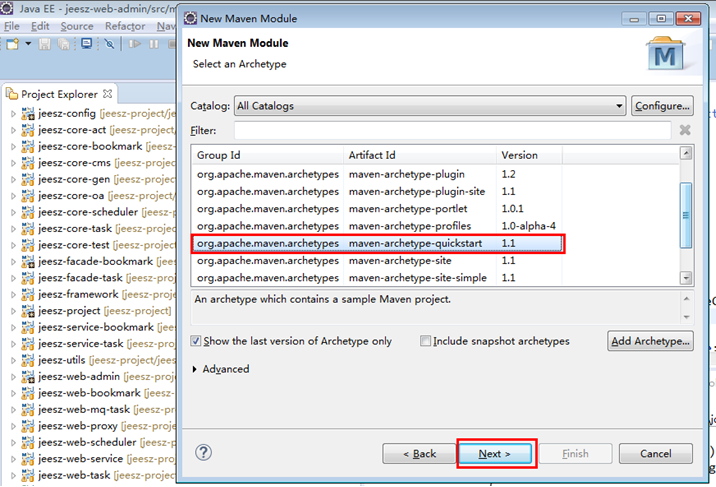Click the archetype list scroll up arrow
This screenshot has height=487, width=716.
[685, 153]
